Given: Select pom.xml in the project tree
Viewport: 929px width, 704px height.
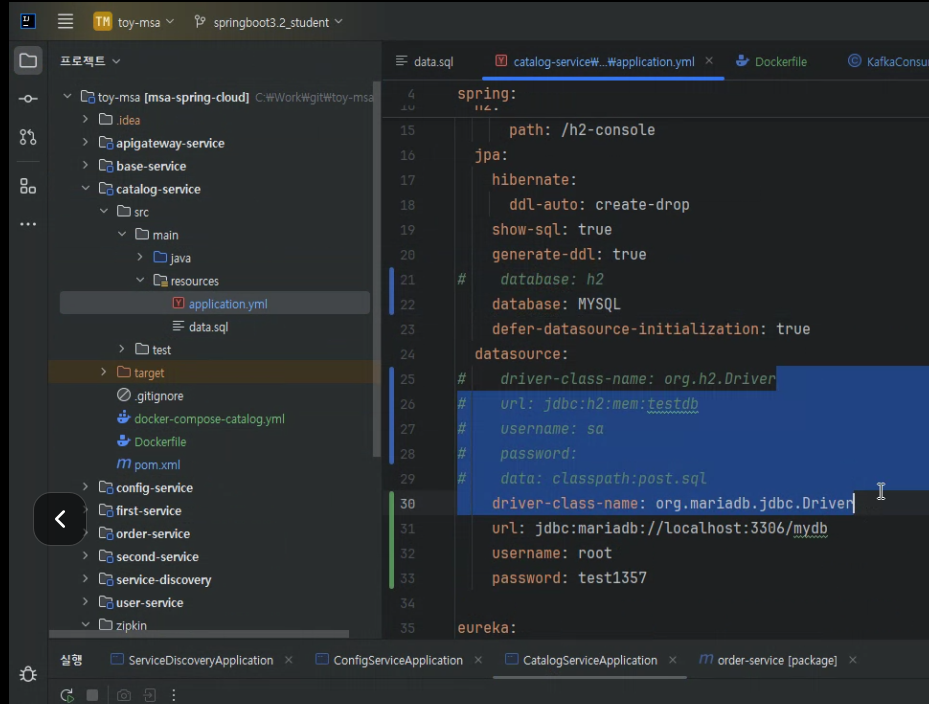Looking at the screenshot, I should 157,465.
